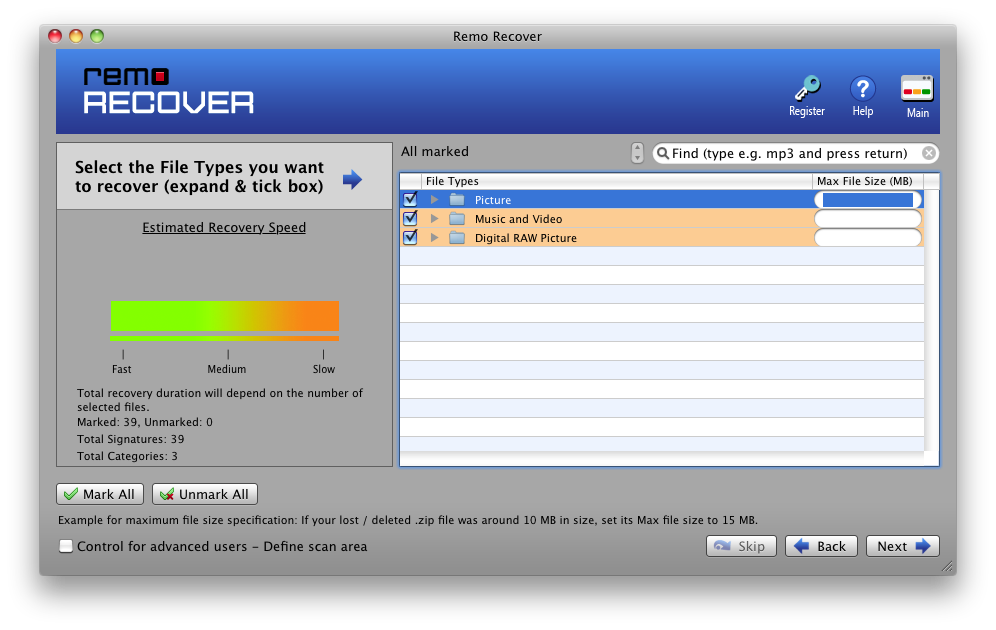Click the Slow speed label
Viewport: 996px width, 630px height.
tap(323, 369)
